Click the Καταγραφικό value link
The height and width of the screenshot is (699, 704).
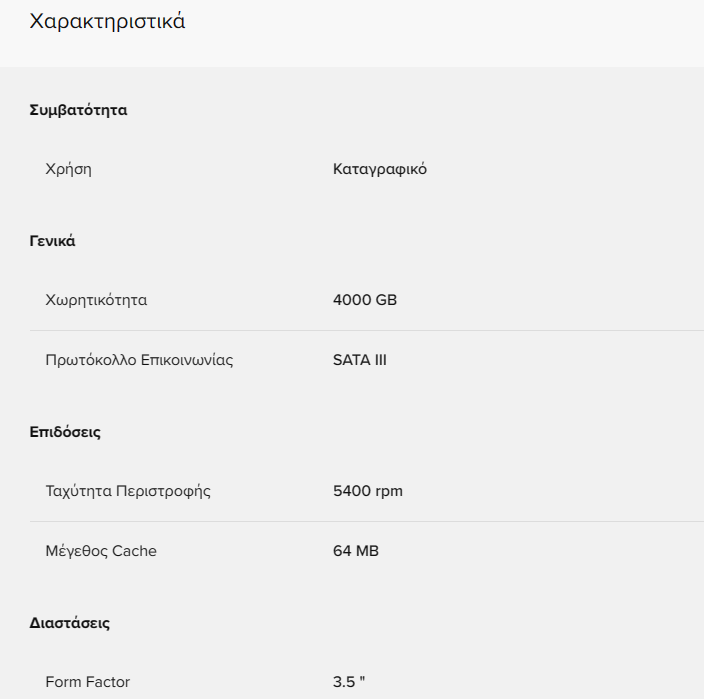coord(380,169)
